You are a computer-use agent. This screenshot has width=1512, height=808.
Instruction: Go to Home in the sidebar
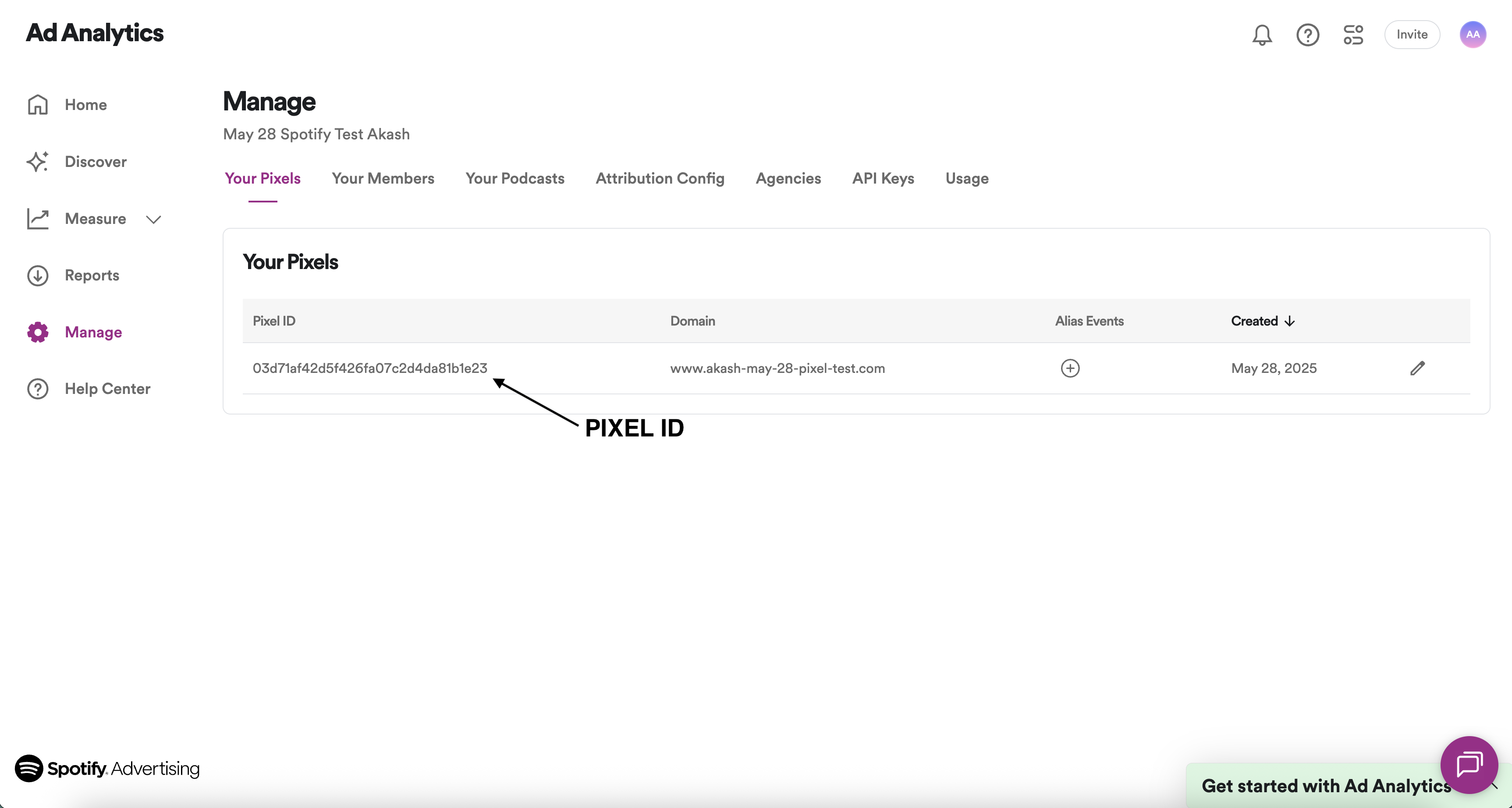(85, 105)
